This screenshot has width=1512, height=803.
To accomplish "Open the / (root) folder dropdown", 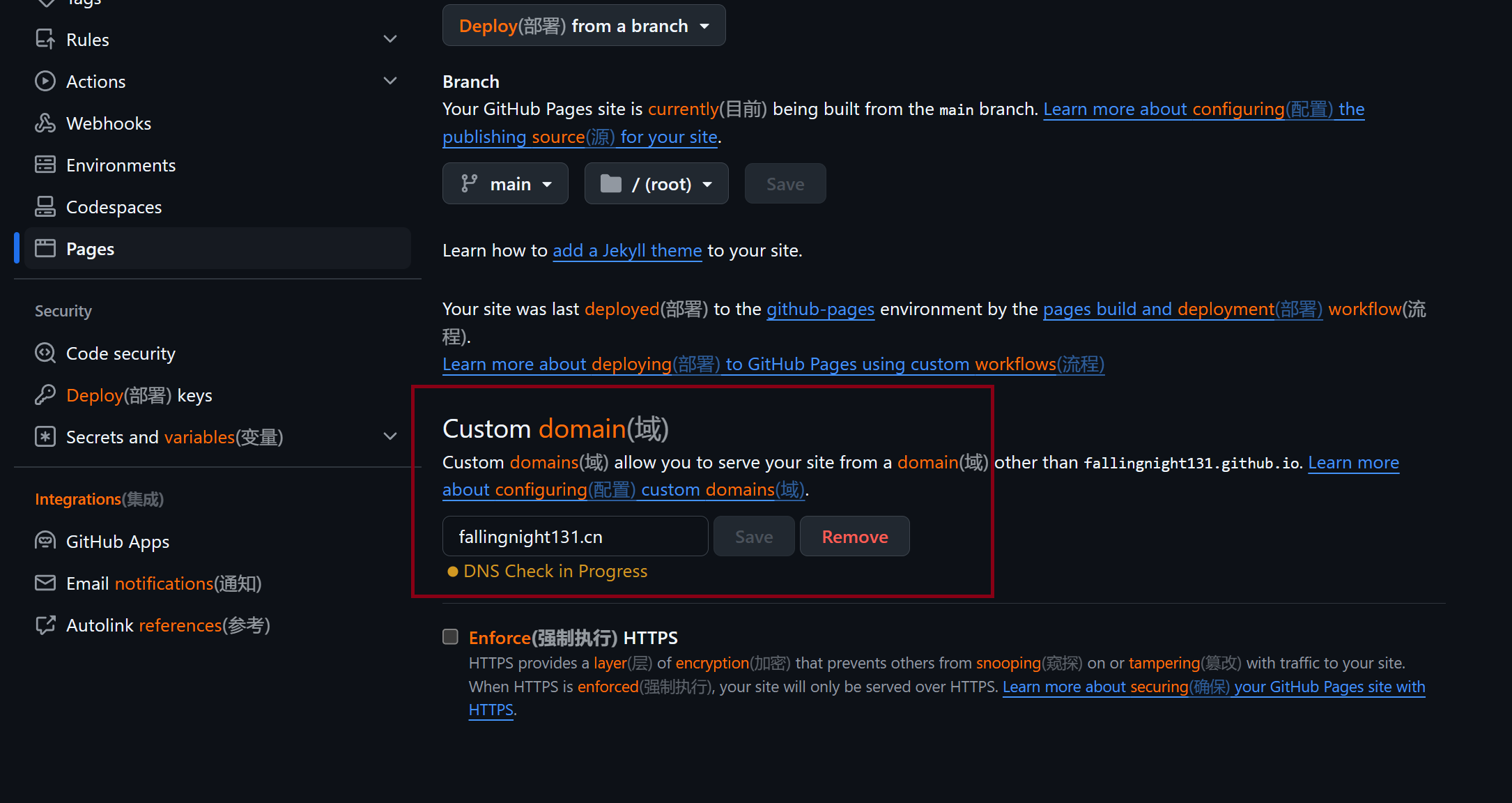I will tap(656, 184).
